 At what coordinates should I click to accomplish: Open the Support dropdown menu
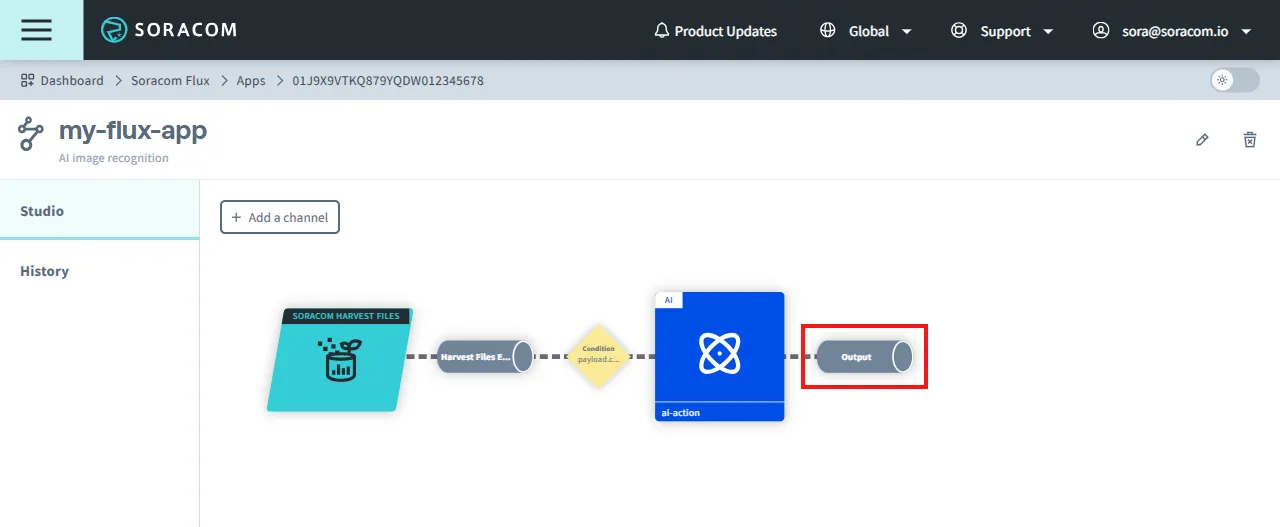pyautogui.click(x=1002, y=31)
